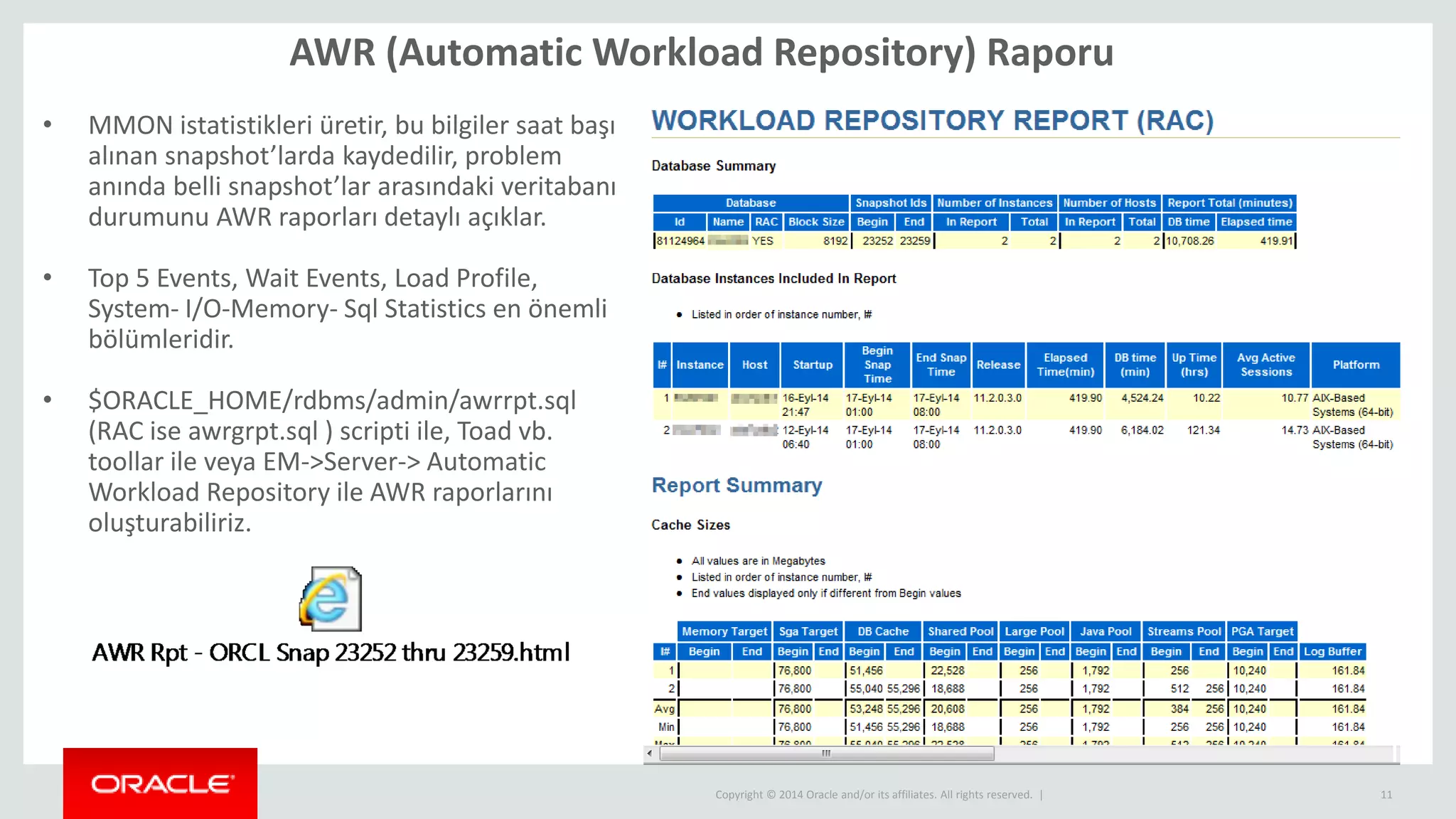The image size is (1456, 819).
Task: Select the Cache Sizes heading
Action: (690, 525)
